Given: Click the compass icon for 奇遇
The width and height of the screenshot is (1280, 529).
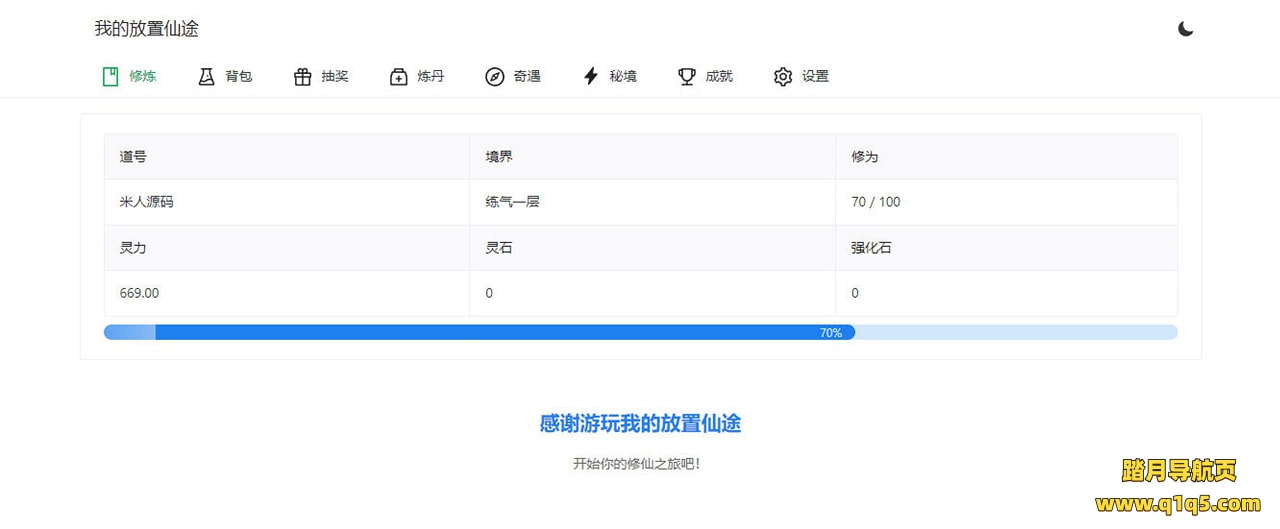Looking at the screenshot, I should [494, 76].
